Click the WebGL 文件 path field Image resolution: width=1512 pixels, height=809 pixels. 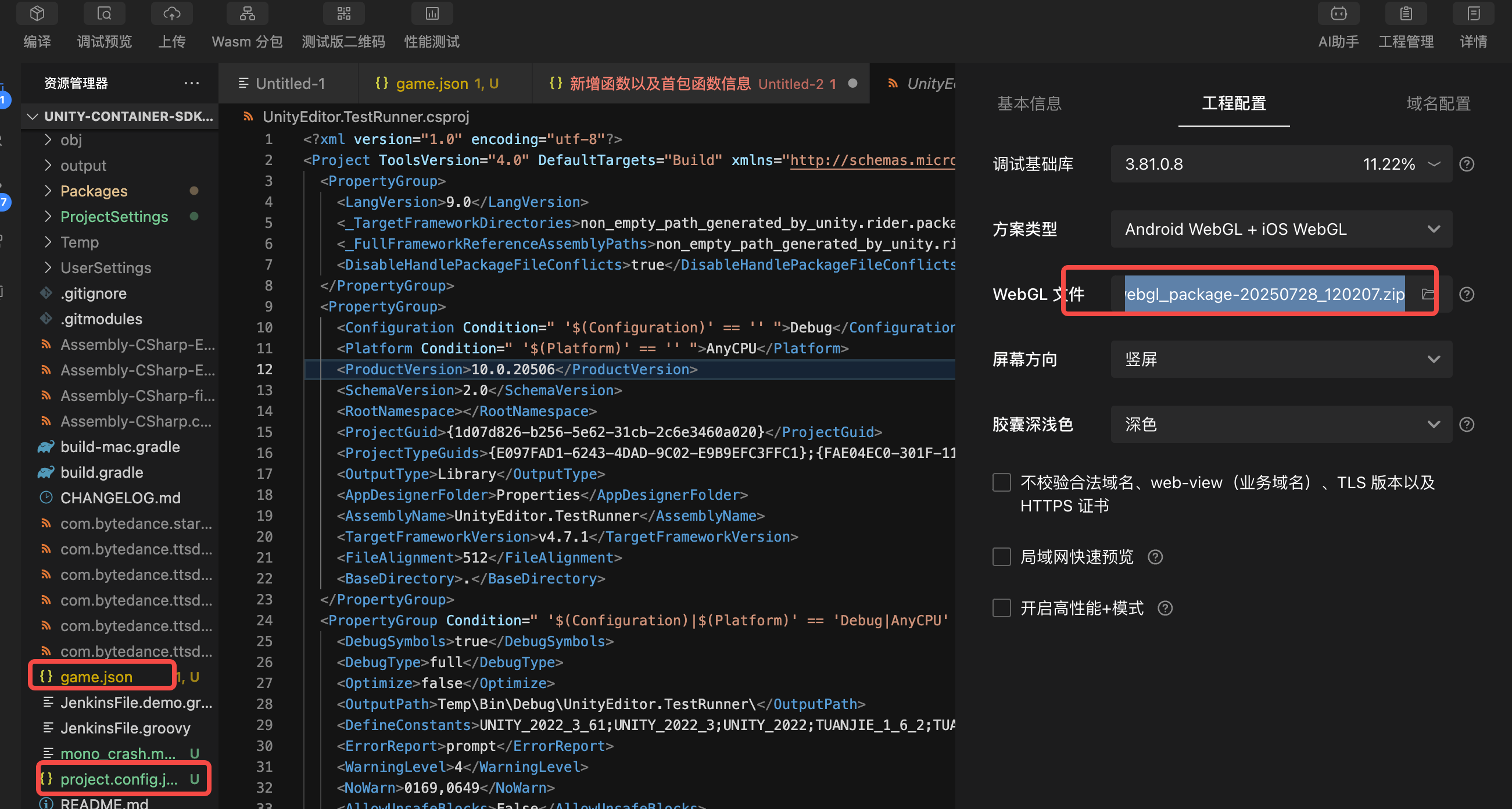[1264, 293]
